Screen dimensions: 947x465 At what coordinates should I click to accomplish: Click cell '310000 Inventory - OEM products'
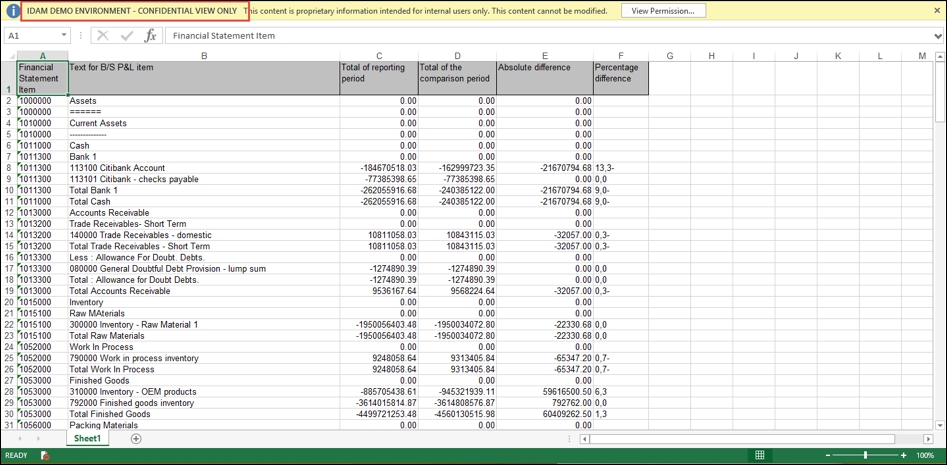[204, 391]
